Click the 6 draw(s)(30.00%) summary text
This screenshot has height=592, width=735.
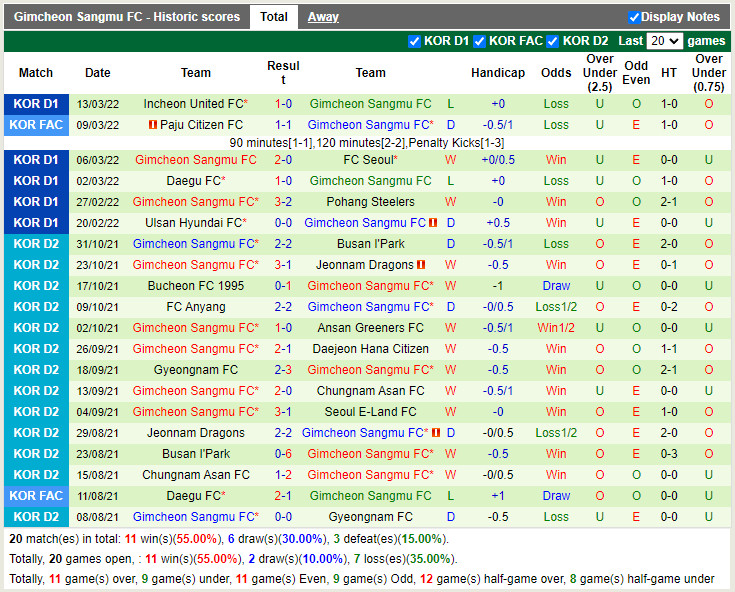(278, 539)
